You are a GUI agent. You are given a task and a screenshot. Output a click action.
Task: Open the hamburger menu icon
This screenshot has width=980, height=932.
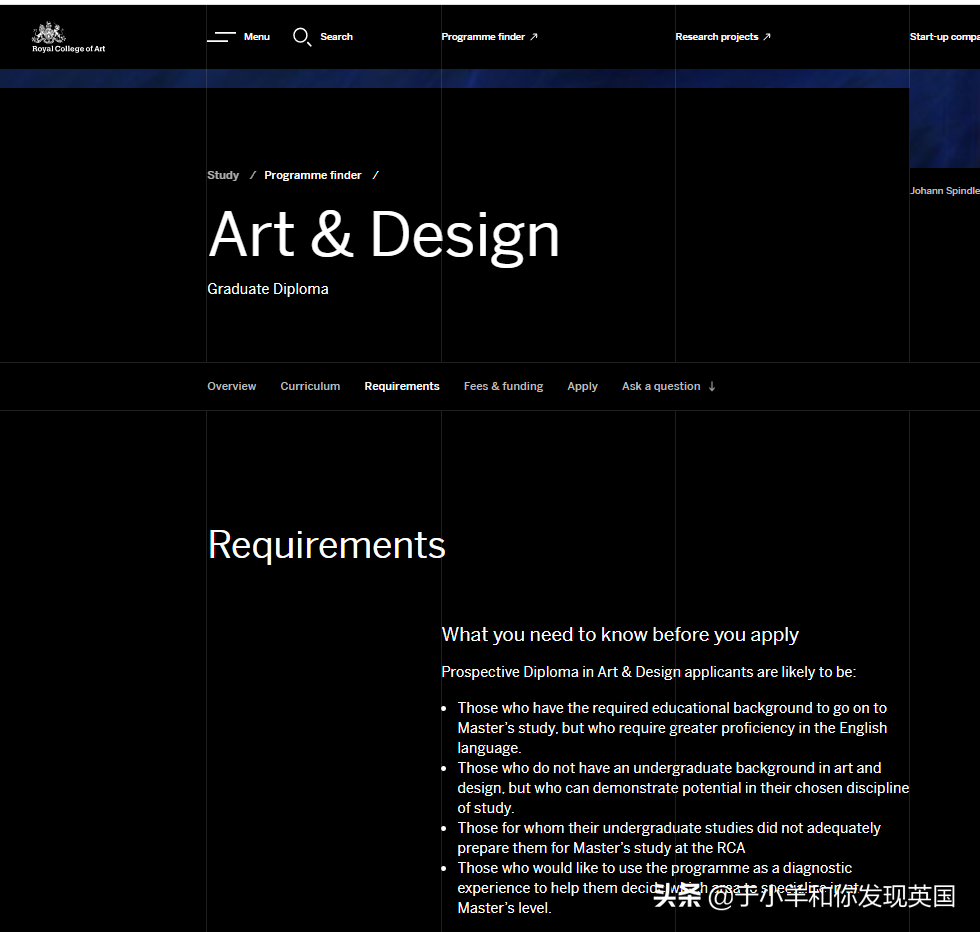(x=221, y=37)
